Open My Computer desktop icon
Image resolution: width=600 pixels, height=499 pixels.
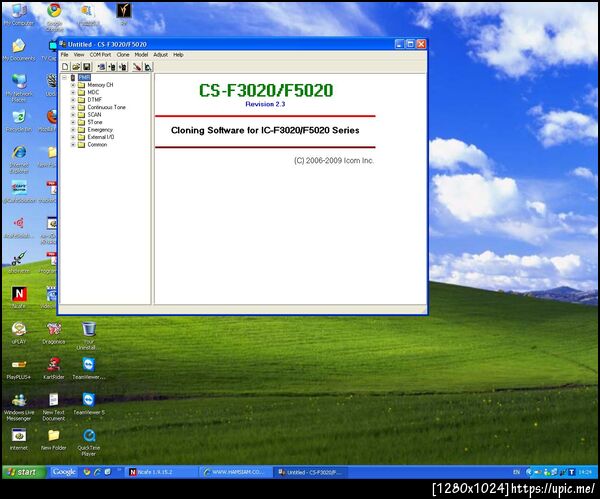[18, 15]
